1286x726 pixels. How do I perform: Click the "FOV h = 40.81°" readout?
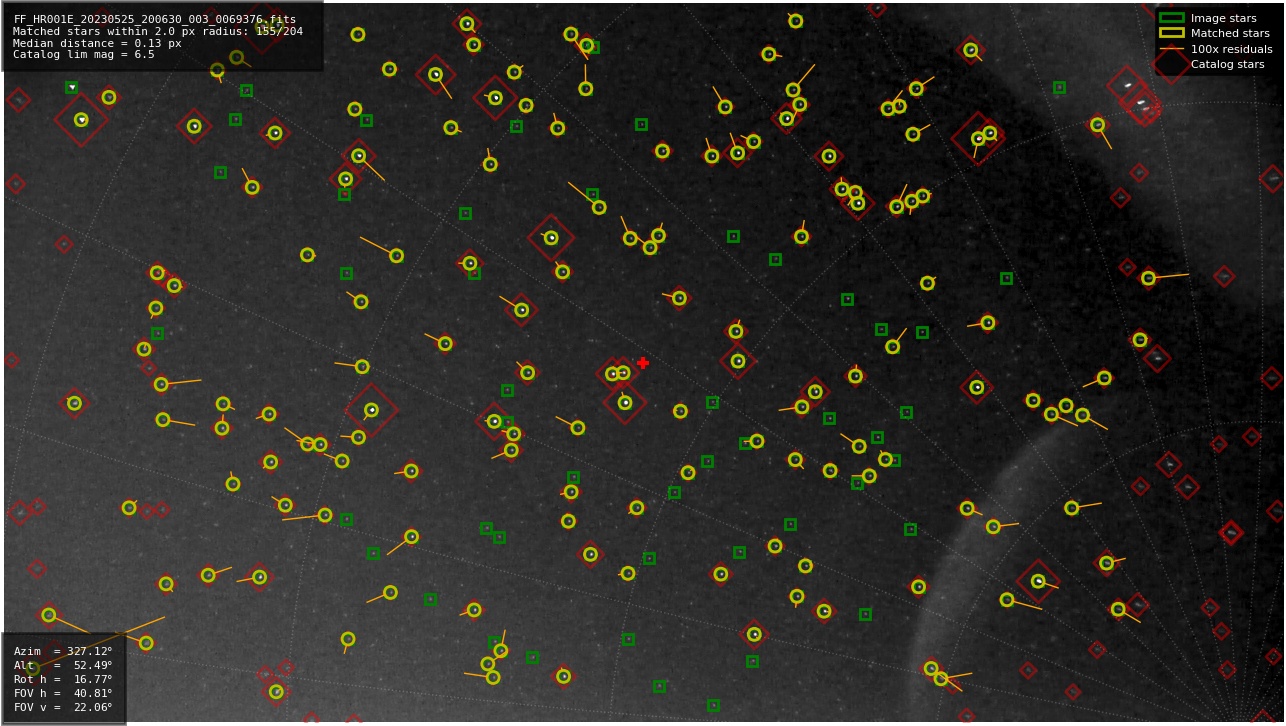(x=63, y=693)
